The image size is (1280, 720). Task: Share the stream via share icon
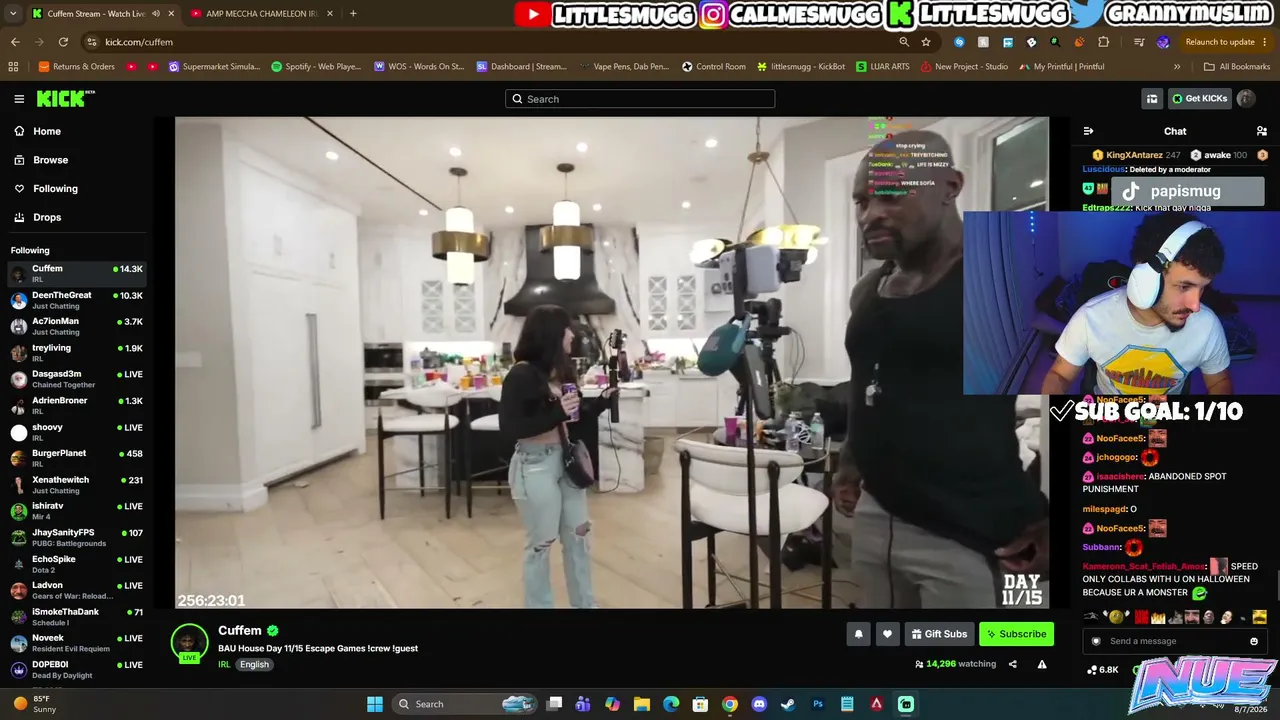click(x=1012, y=664)
